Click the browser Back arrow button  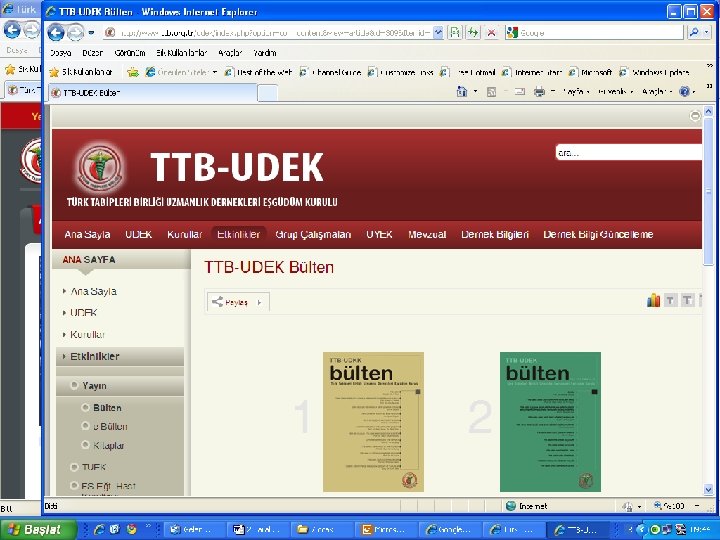56,33
